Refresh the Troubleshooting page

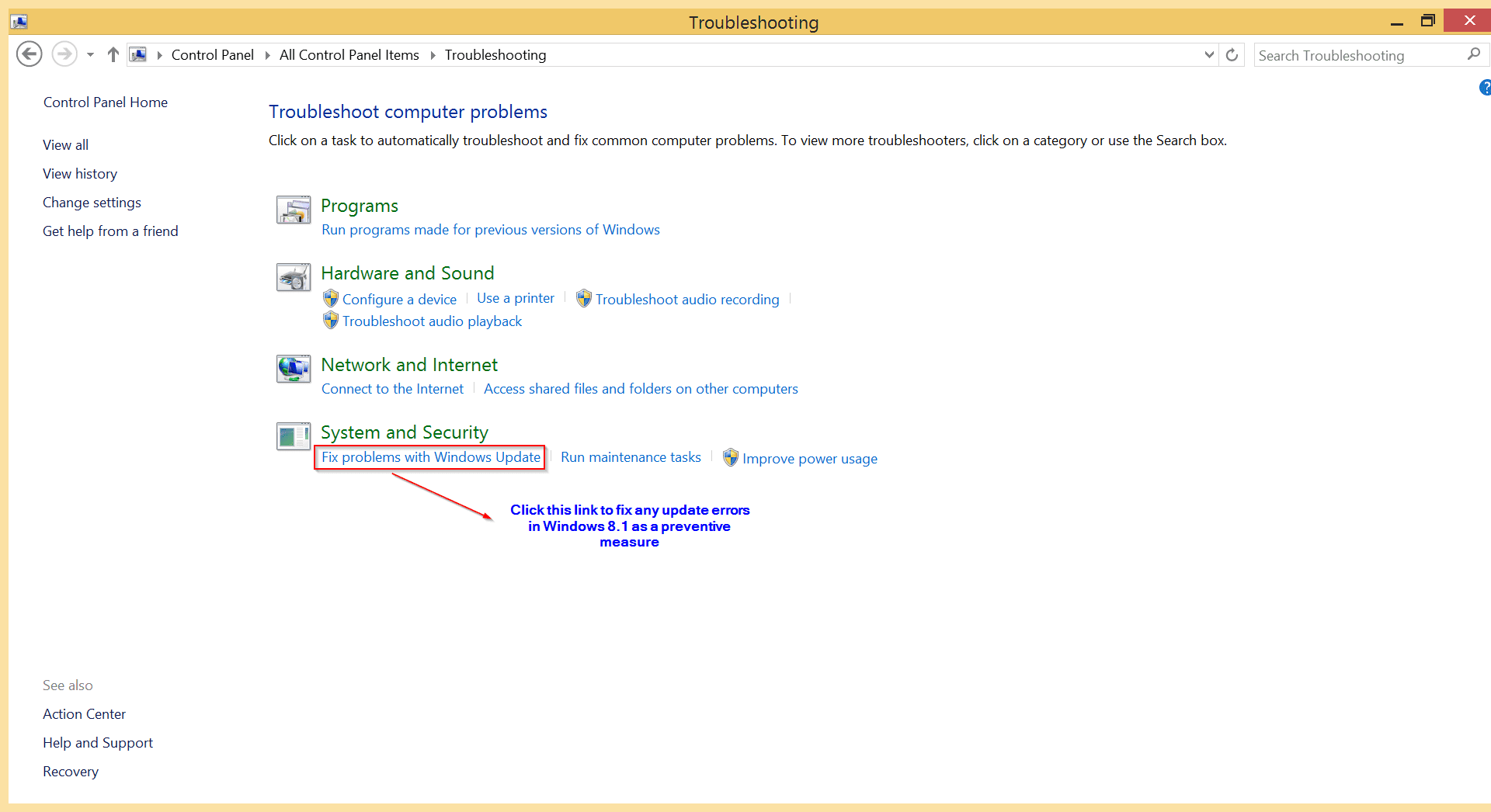pyautogui.click(x=1232, y=55)
